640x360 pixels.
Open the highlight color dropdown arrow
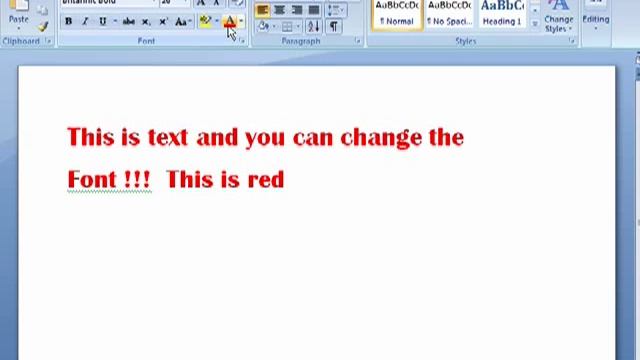(x=216, y=21)
